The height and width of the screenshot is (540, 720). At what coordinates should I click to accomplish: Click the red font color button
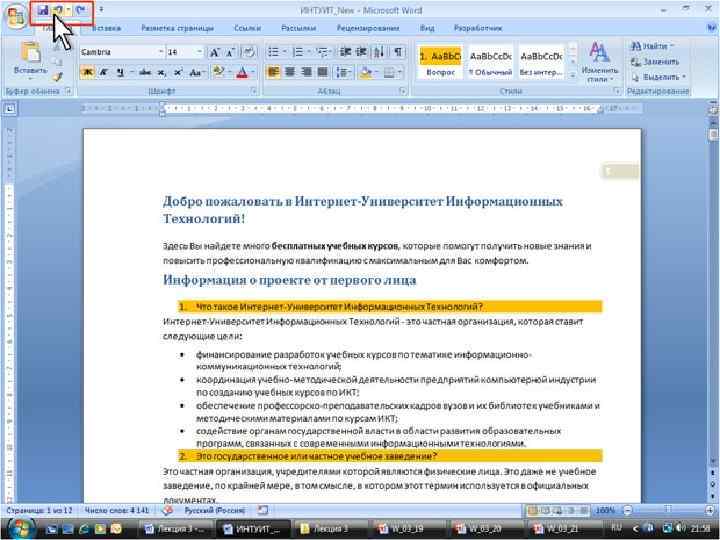(242, 72)
